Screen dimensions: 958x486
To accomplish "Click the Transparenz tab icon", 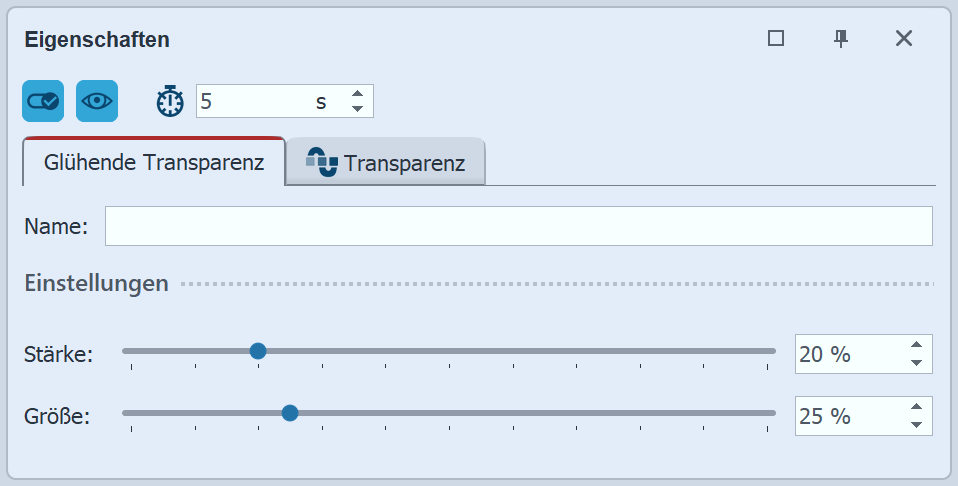I will point(323,162).
